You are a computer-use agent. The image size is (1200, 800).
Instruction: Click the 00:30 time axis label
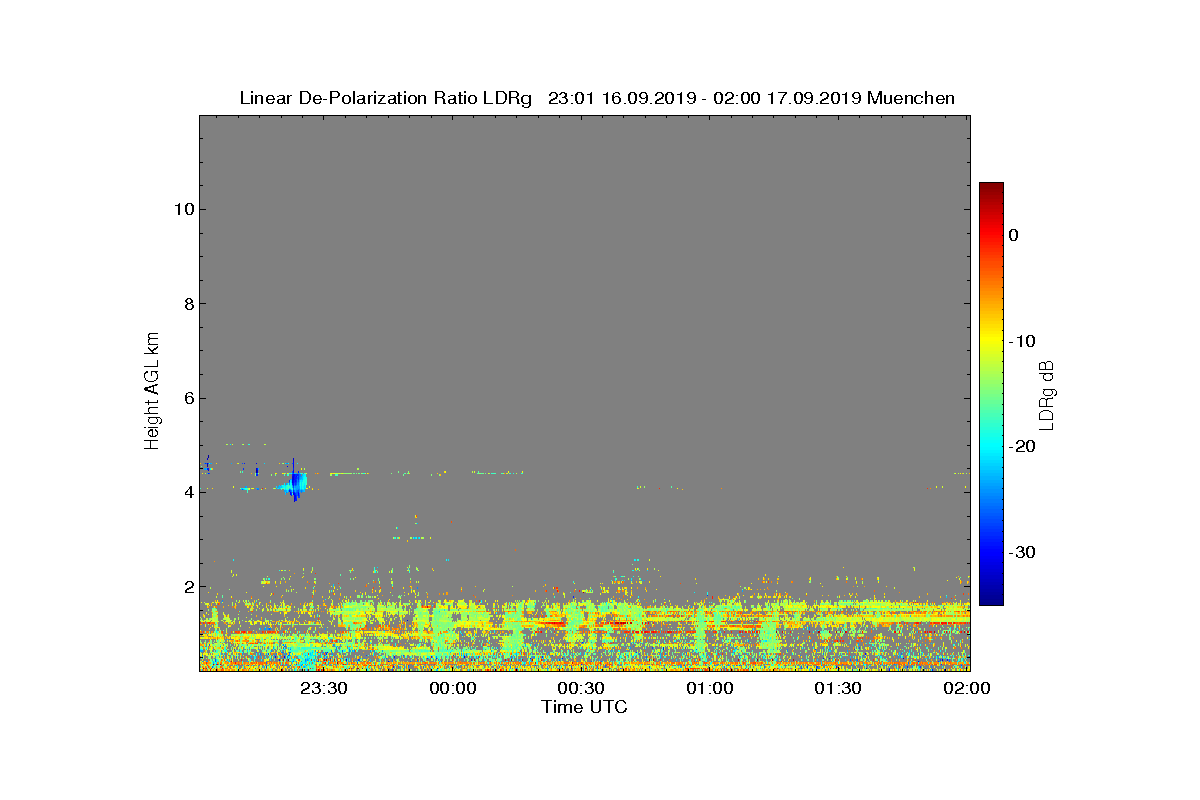click(x=581, y=688)
